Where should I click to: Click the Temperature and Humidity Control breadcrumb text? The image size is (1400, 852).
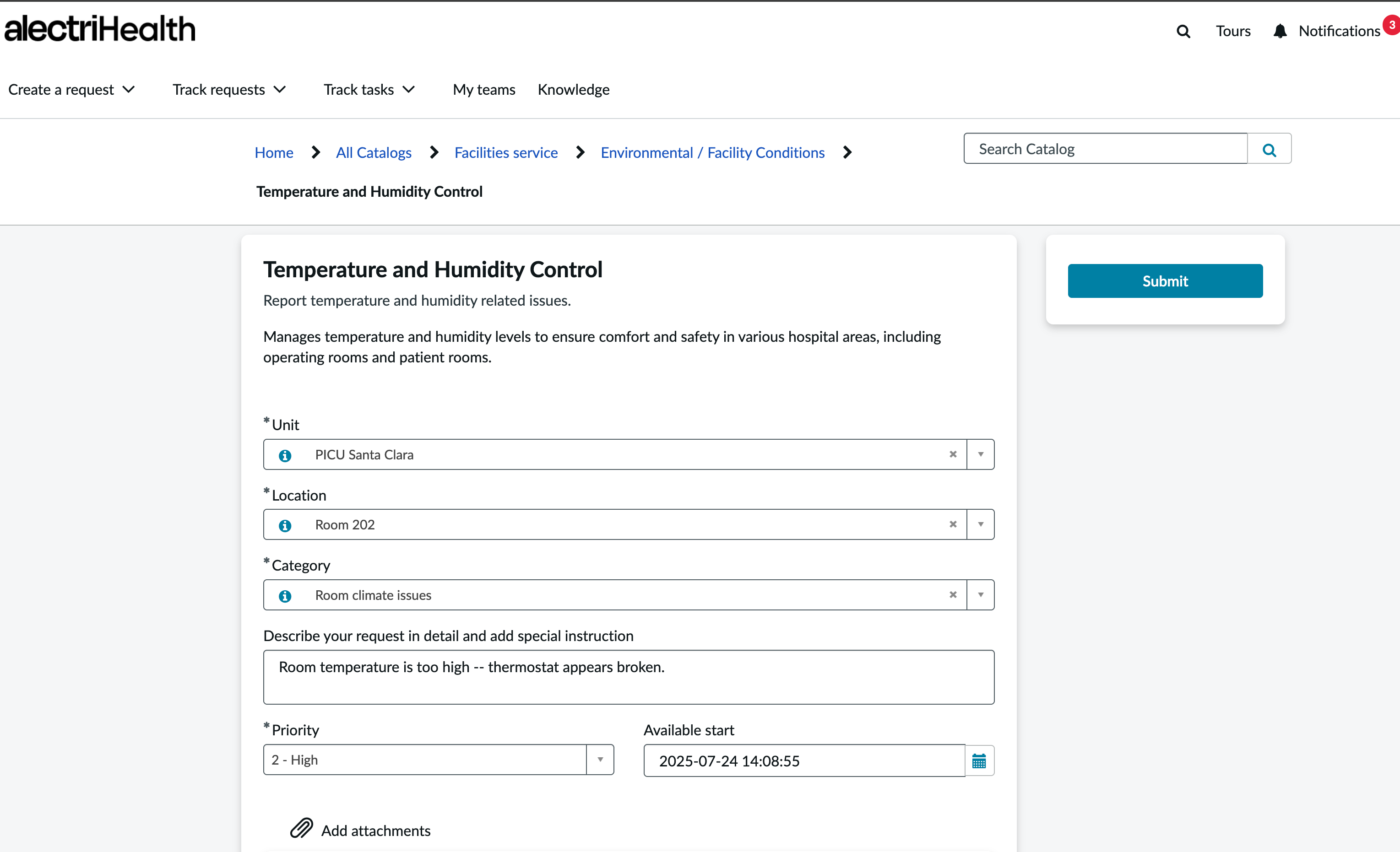pyautogui.click(x=369, y=192)
